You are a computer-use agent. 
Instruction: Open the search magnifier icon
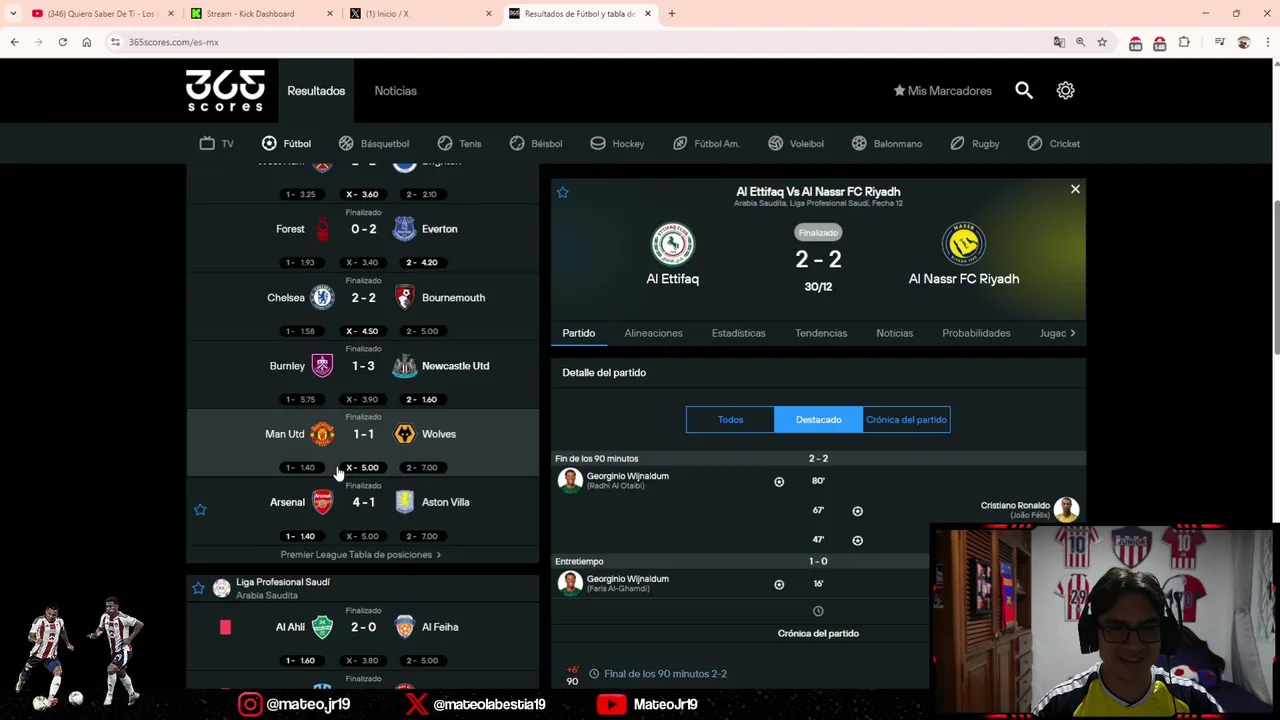[x=1024, y=91]
